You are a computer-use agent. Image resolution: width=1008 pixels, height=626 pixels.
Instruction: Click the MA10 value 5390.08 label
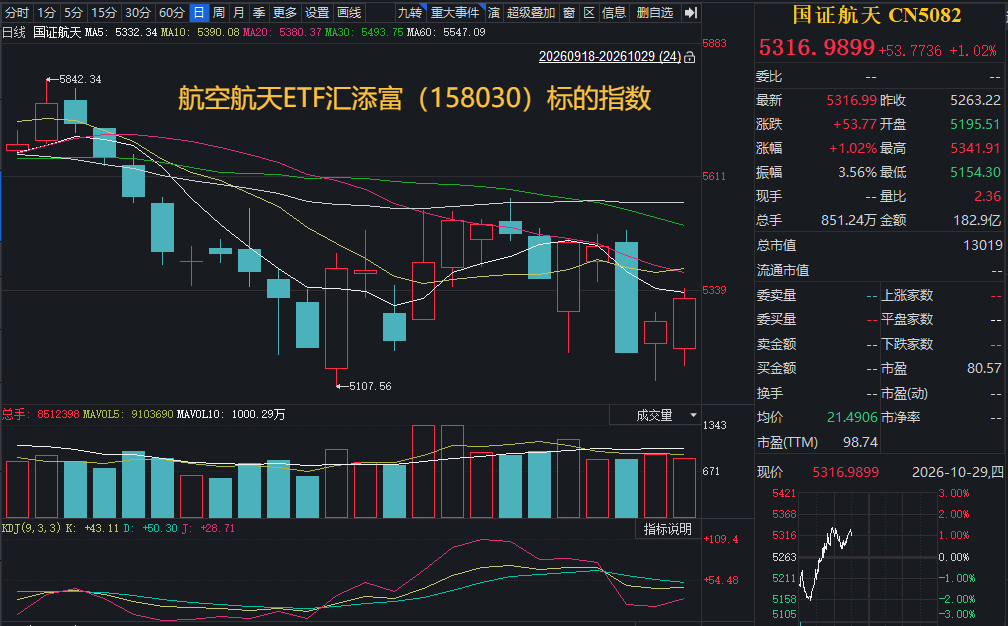click(x=200, y=32)
